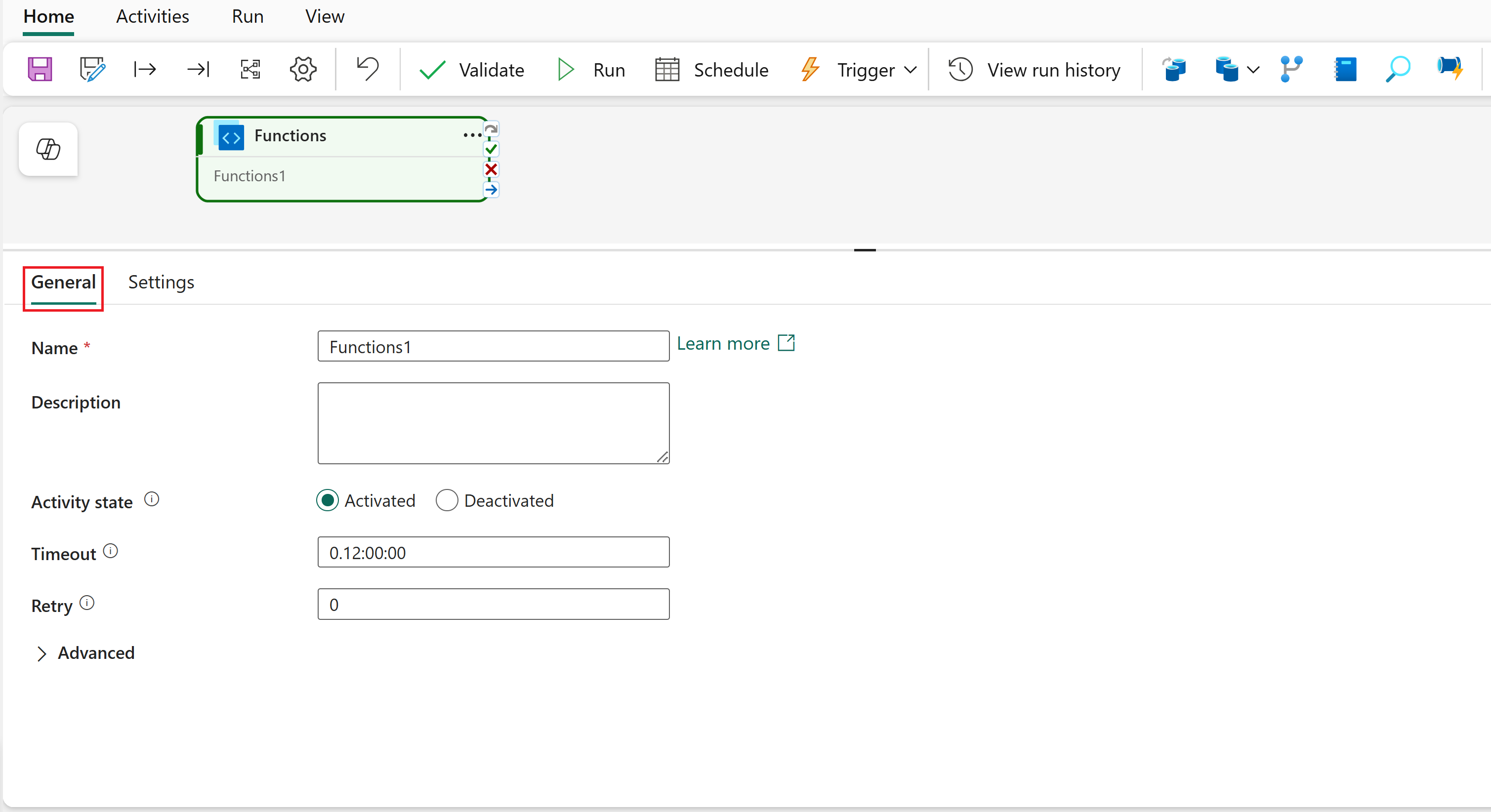The width and height of the screenshot is (1491, 812).
Task: Open the Copilot panel icon on the canvas
Action: 47,149
